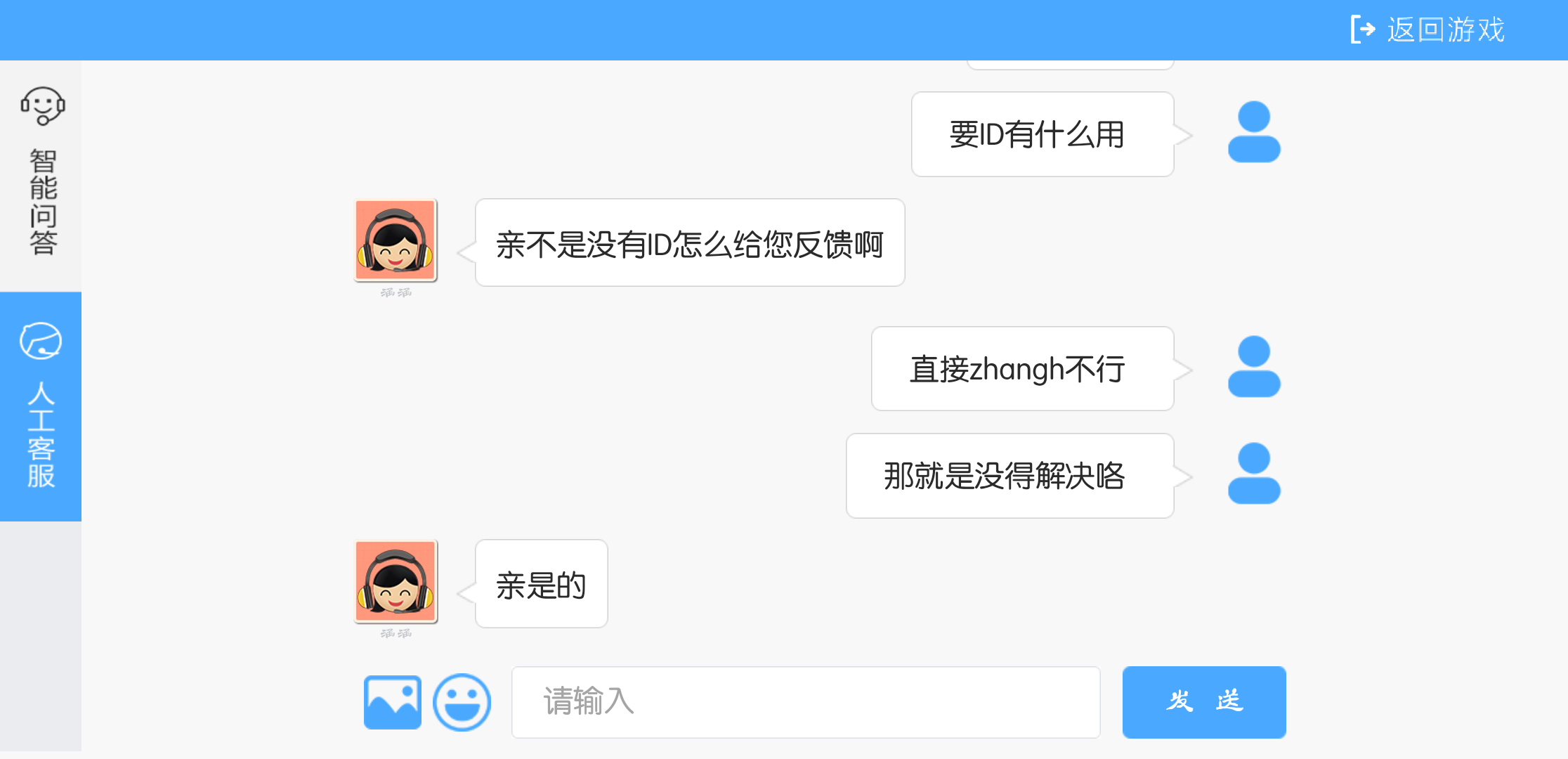Screen dimensions: 1568x759
Task: Select the 人工客服 sidebar tab
Action: 41,406
